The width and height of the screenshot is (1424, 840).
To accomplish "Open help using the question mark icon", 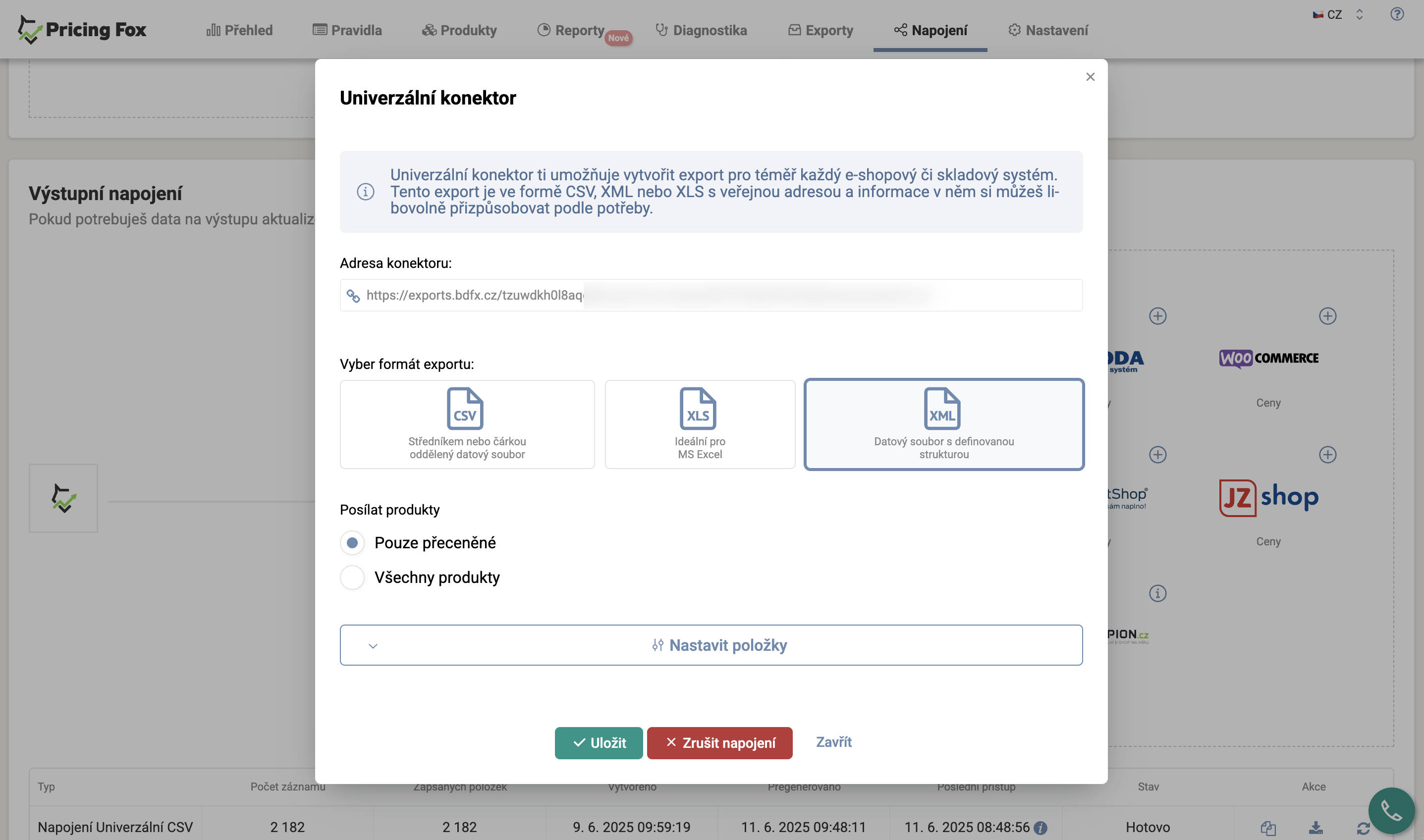I will 1397,14.
